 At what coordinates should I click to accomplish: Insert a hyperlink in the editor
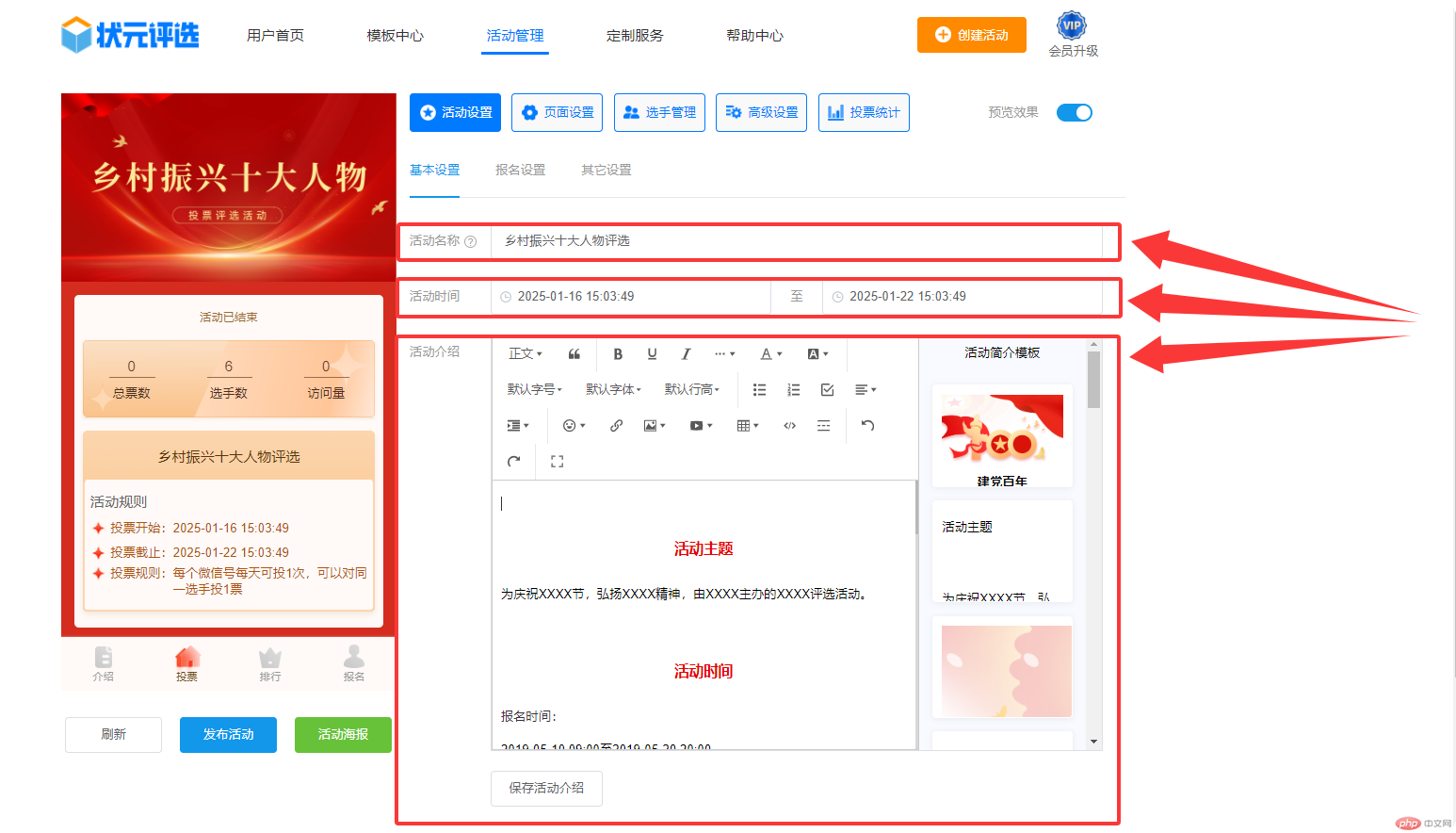(x=616, y=426)
